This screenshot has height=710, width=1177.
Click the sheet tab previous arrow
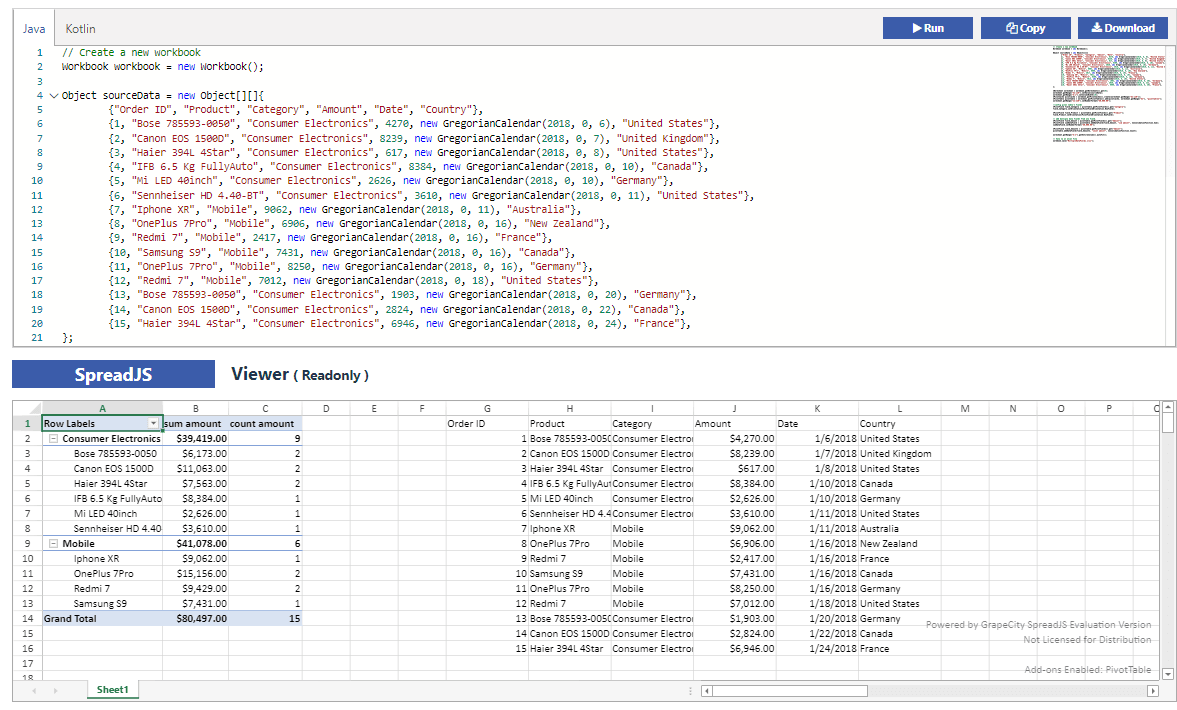[34, 690]
